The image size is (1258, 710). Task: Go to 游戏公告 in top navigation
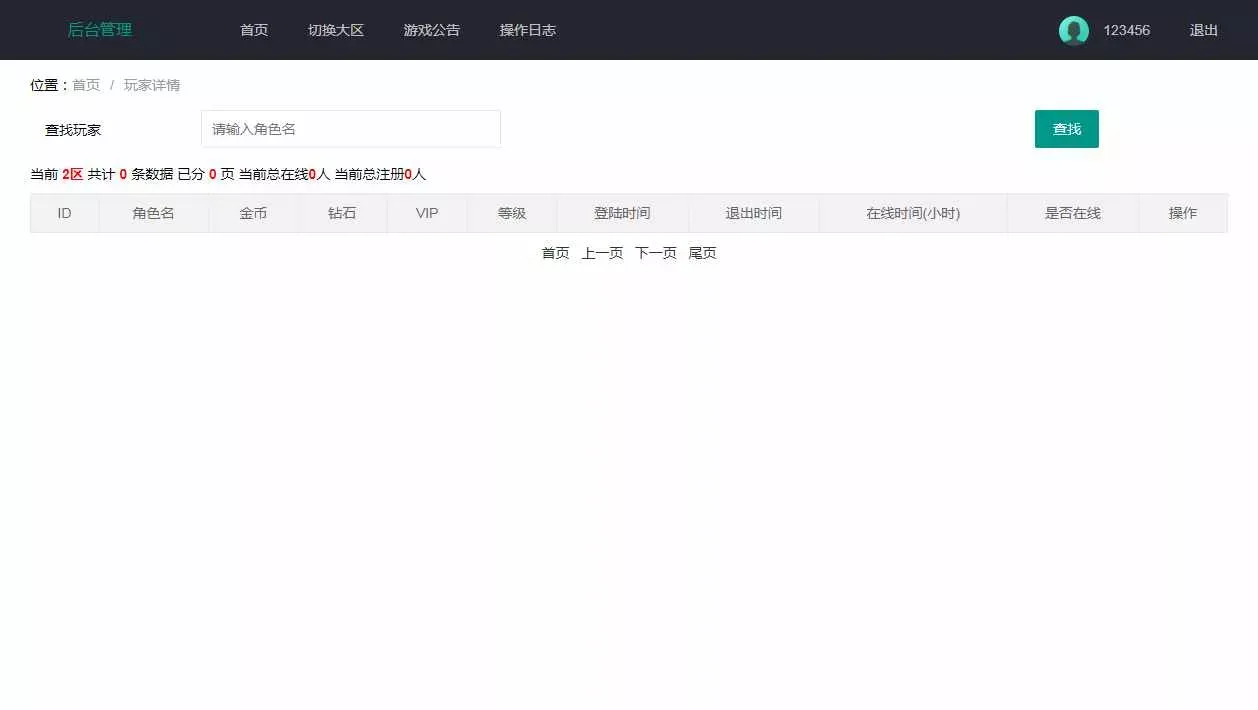point(432,30)
